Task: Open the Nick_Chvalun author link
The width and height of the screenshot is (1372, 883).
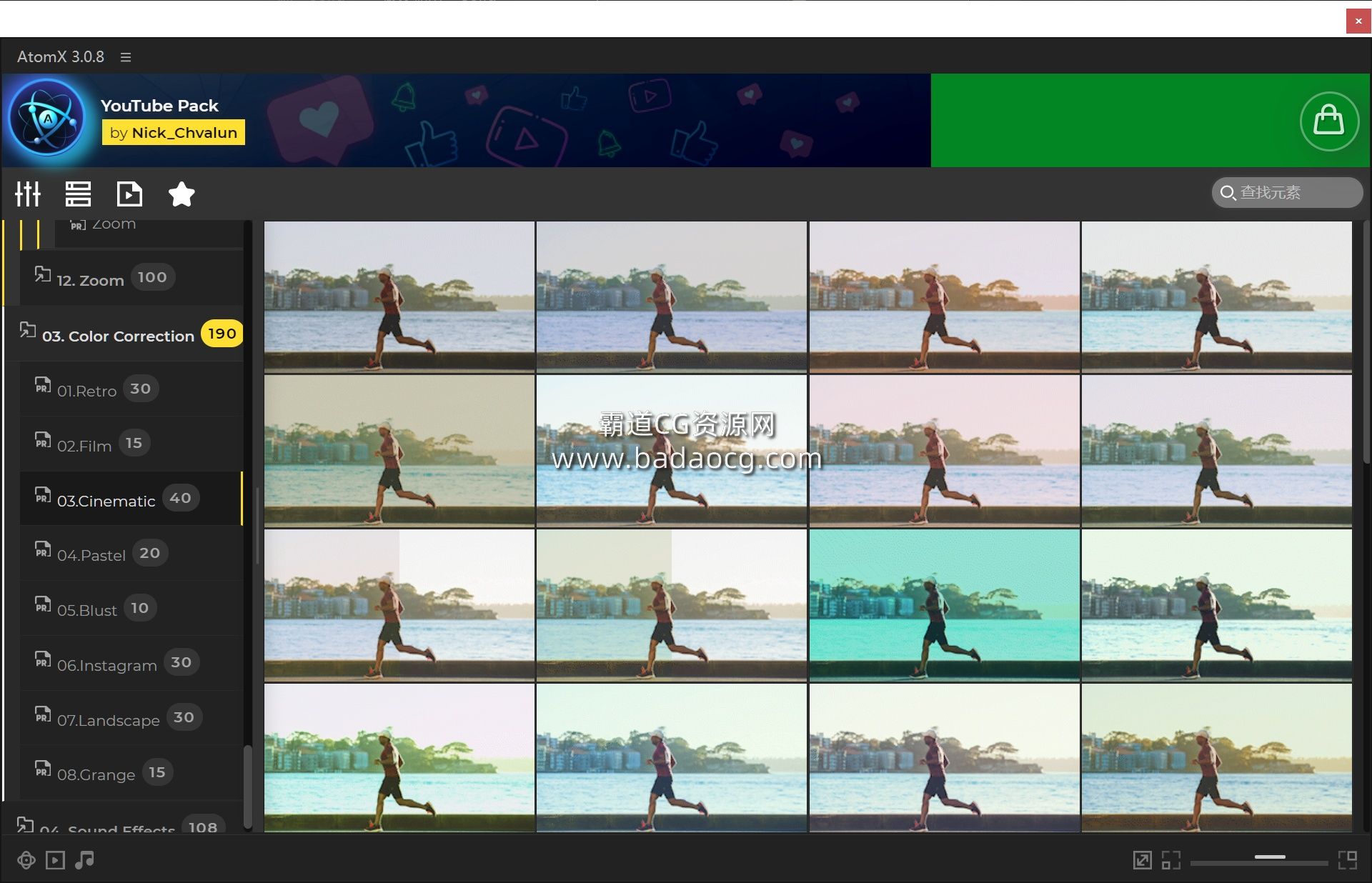Action: pyautogui.click(x=174, y=133)
